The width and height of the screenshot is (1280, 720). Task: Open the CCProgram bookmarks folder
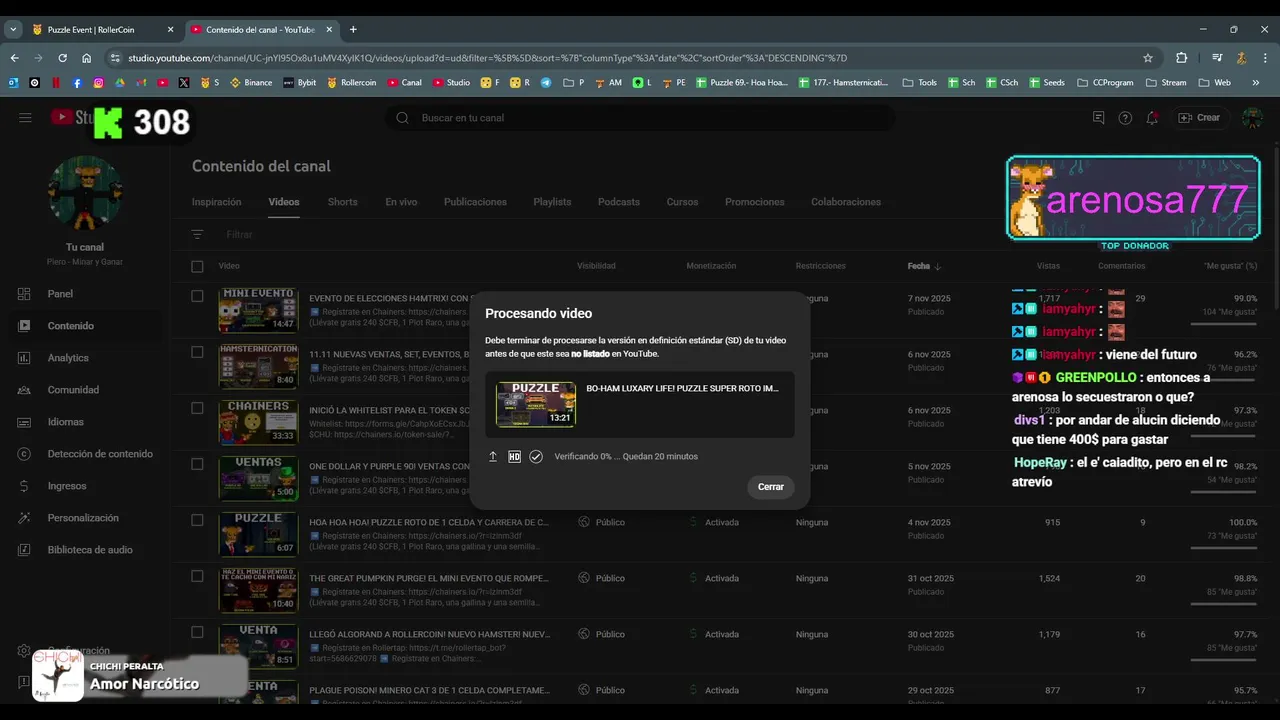tap(1105, 83)
